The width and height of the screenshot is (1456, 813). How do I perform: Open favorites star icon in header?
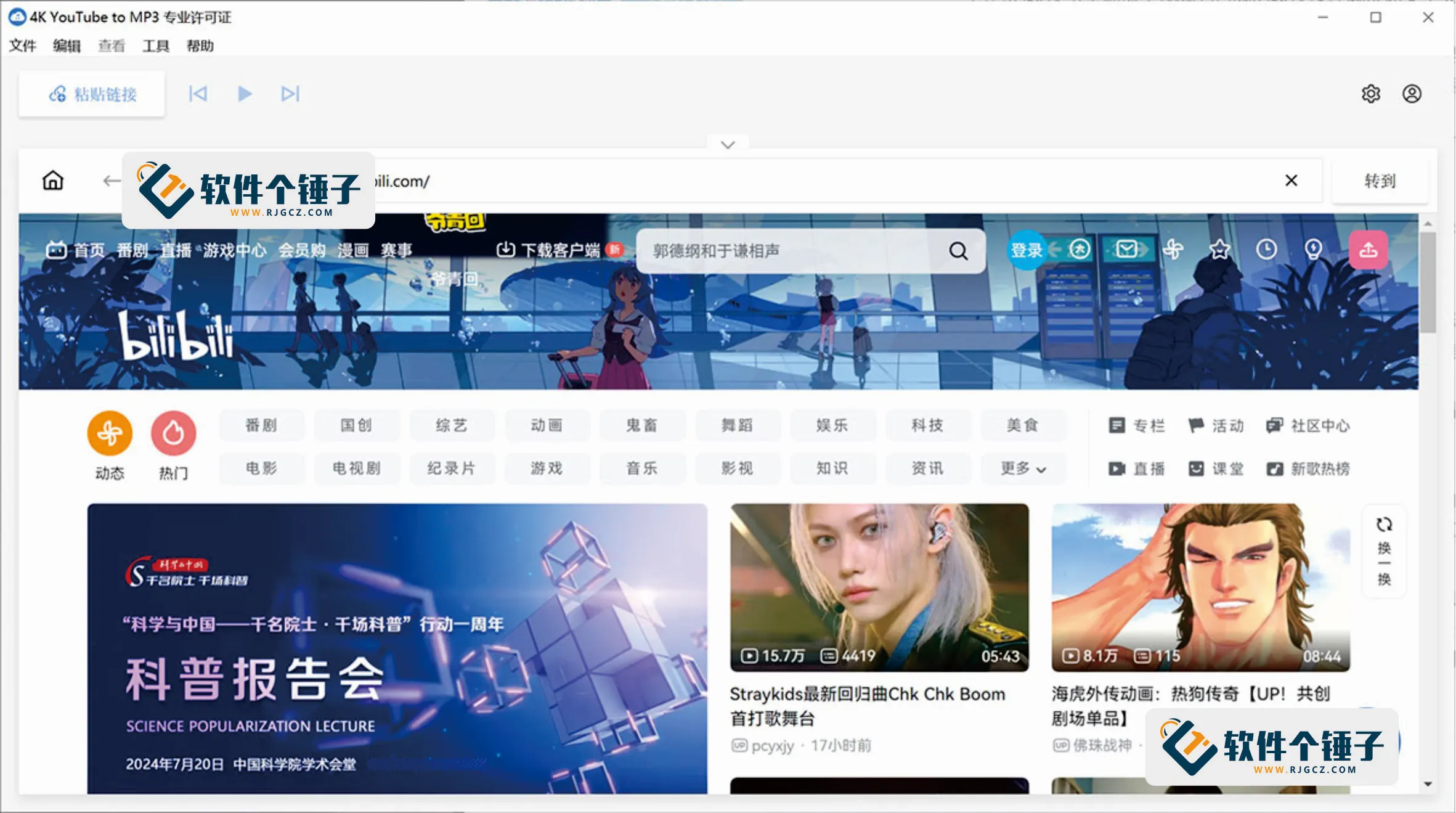tap(1219, 249)
